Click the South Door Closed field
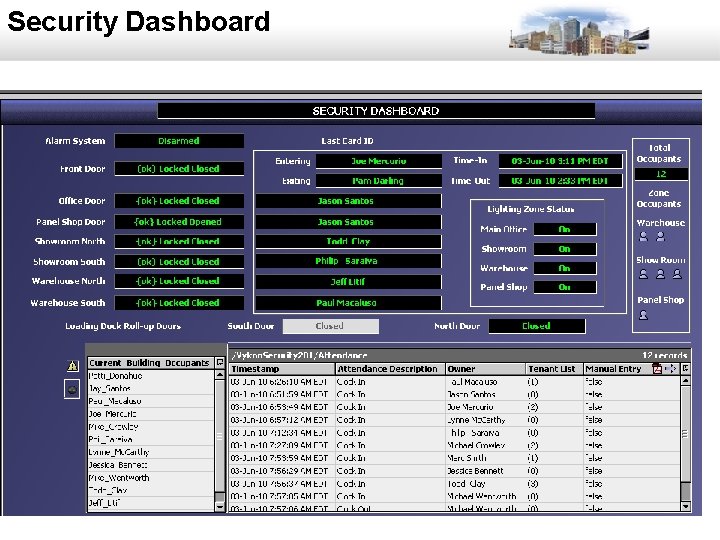 [x=331, y=326]
